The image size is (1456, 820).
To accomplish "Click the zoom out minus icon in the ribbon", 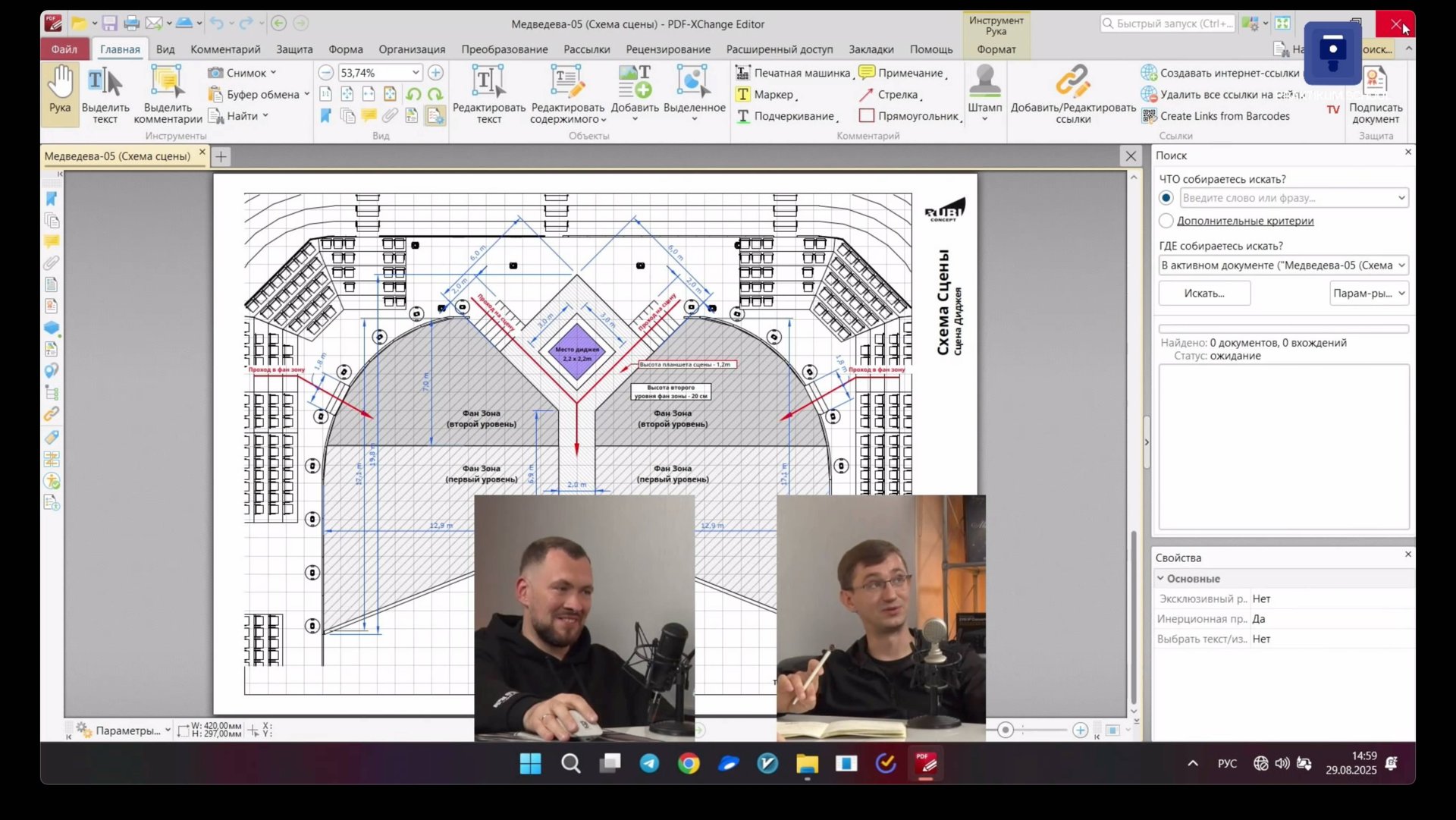I will pyautogui.click(x=325, y=73).
